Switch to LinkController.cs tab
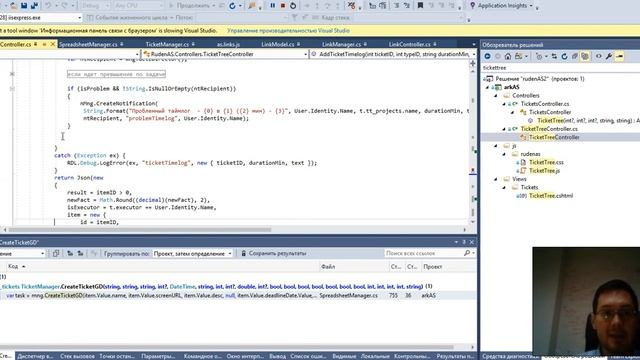The width and height of the screenshot is (640, 360). pyautogui.click(x=409, y=44)
